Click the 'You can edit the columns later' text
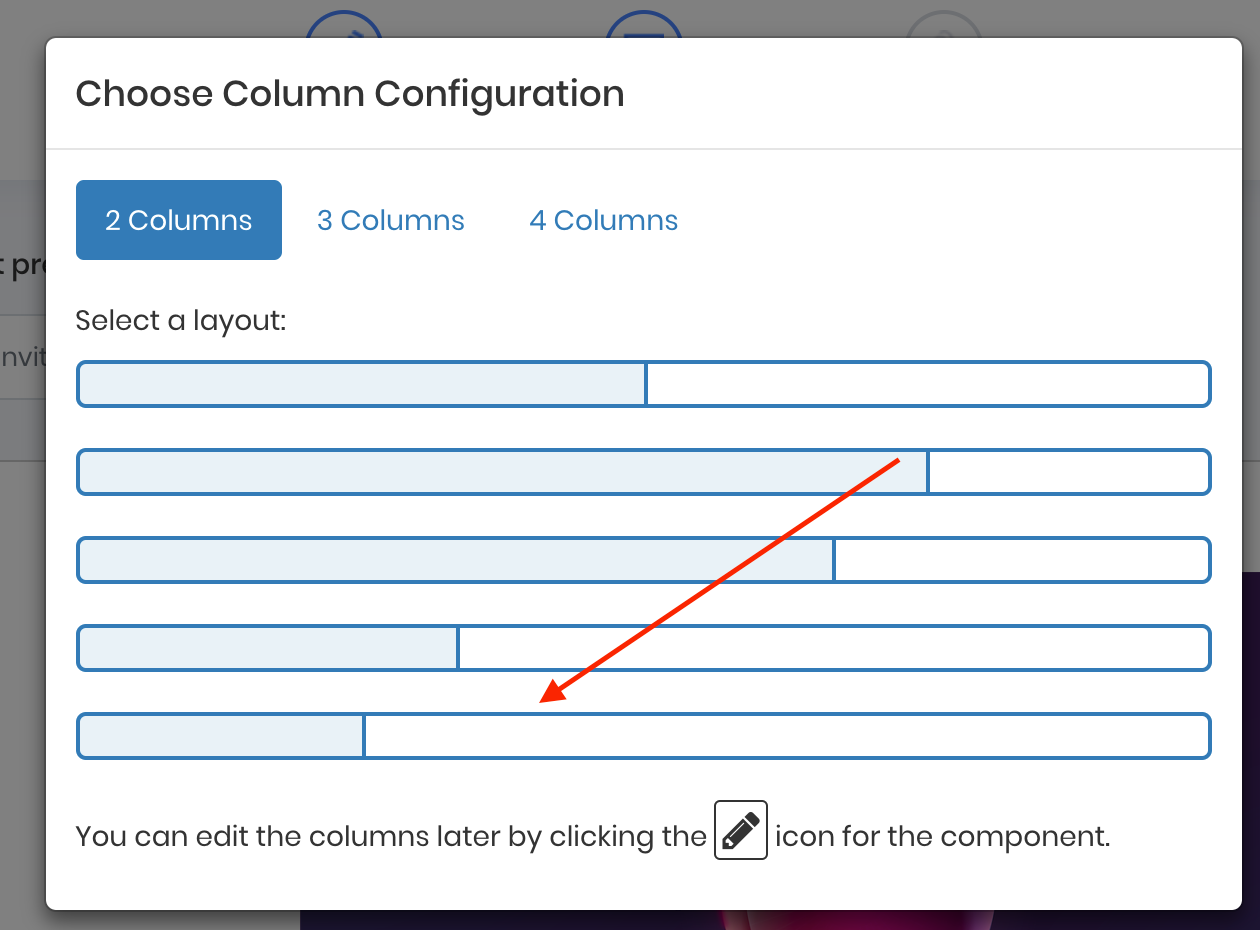 pyautogui.click(x=390, y=836)
